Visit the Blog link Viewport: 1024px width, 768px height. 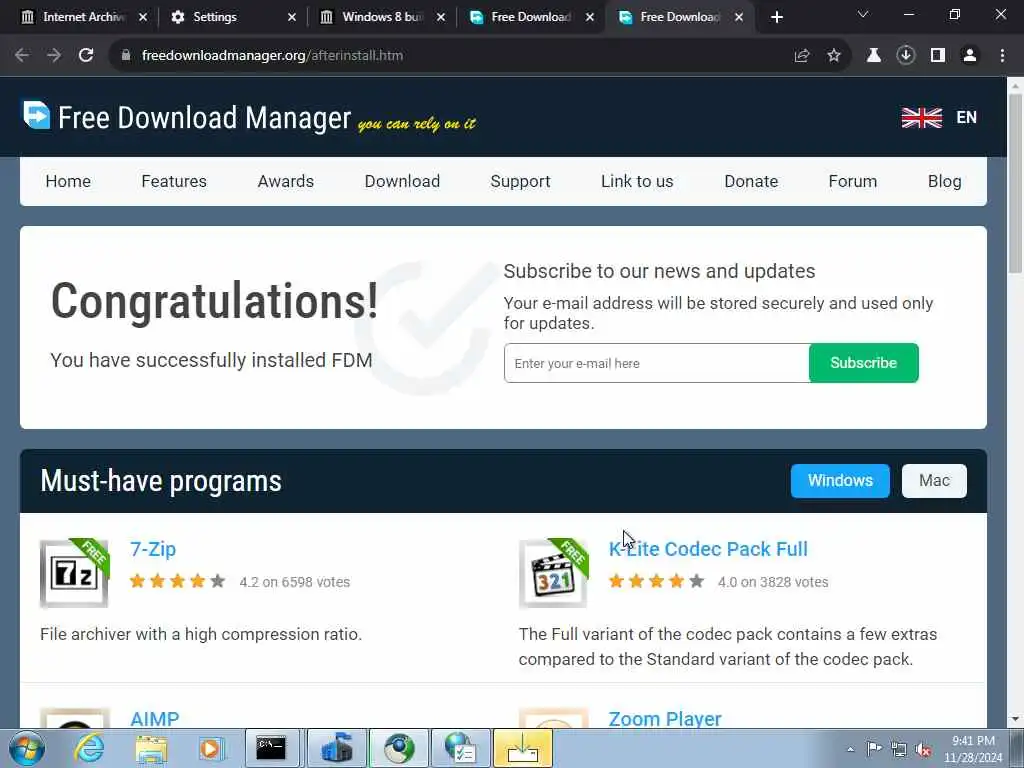pos(944,182)
